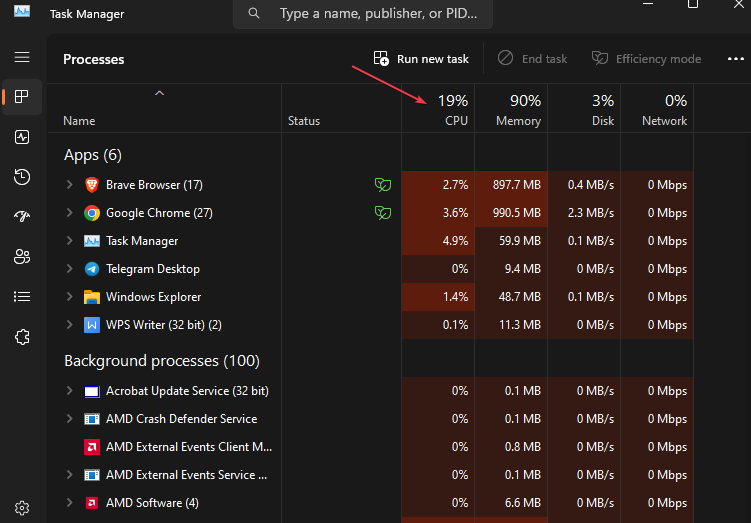The width and height of the screenshot is (751, 523).
Task: Open Task Manager settings gear
Action: [x=22, y=508]
